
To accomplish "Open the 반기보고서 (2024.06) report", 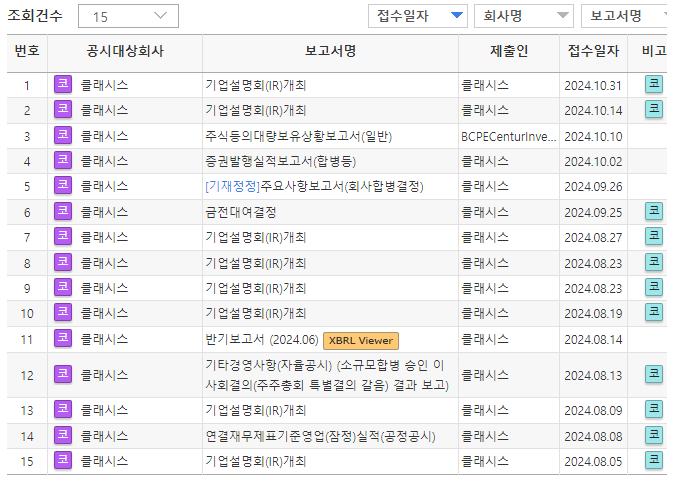I will 262,340.
